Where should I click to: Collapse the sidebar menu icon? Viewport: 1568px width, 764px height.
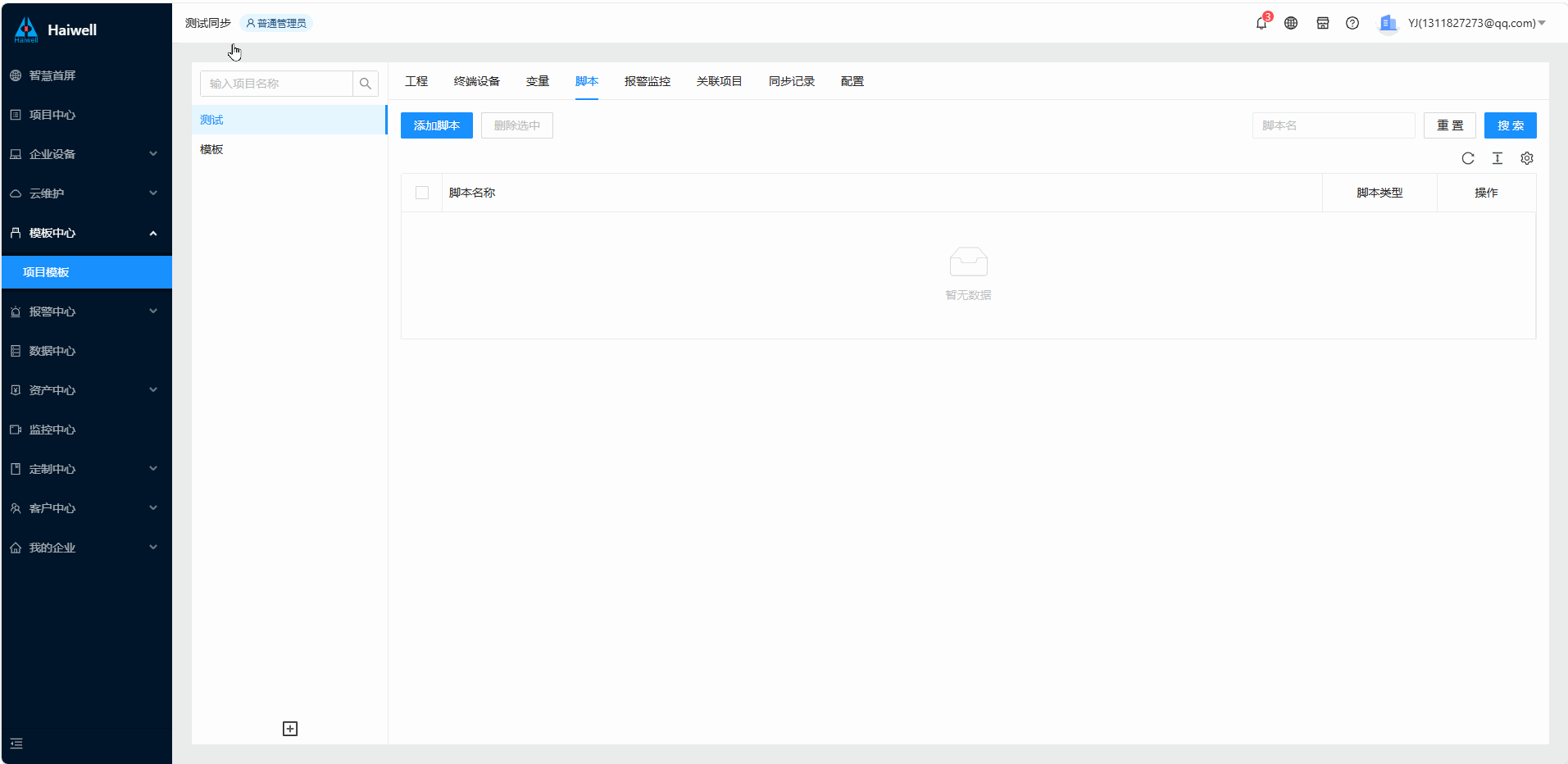16,744
